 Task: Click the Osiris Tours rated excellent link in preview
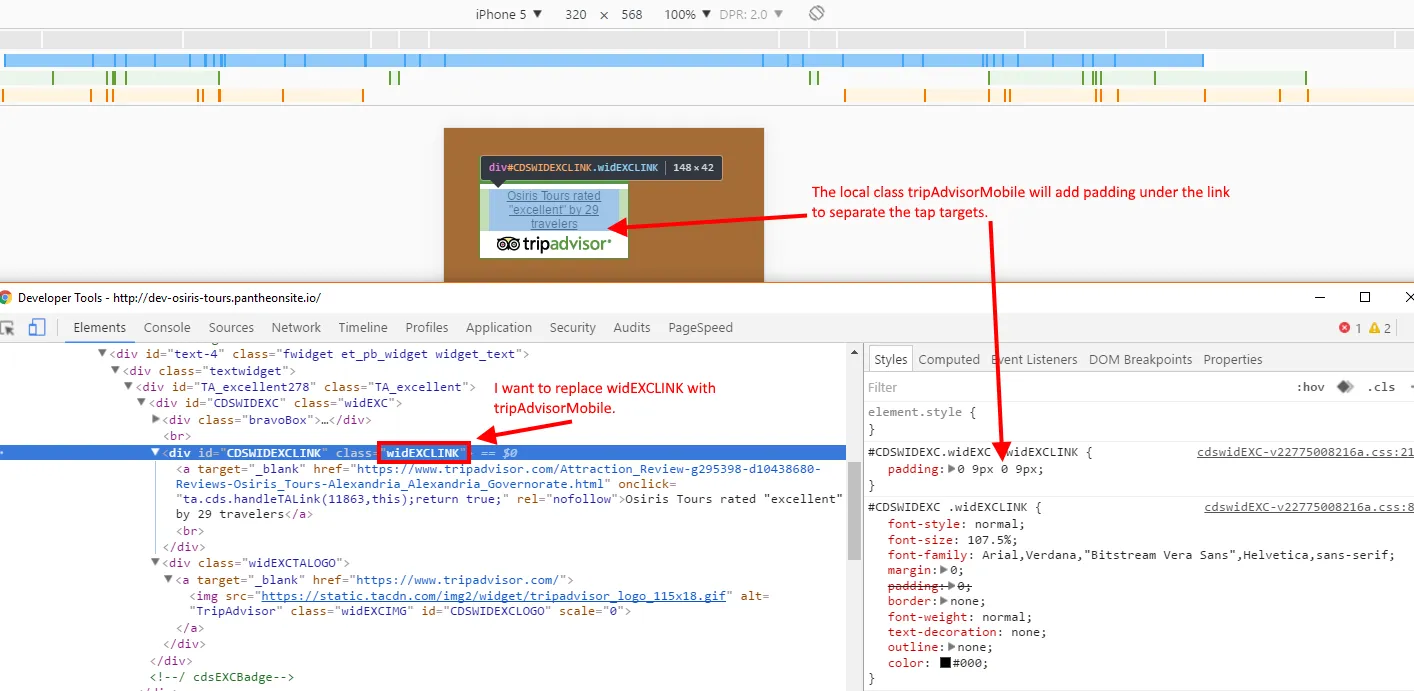(x=554, y=210)
